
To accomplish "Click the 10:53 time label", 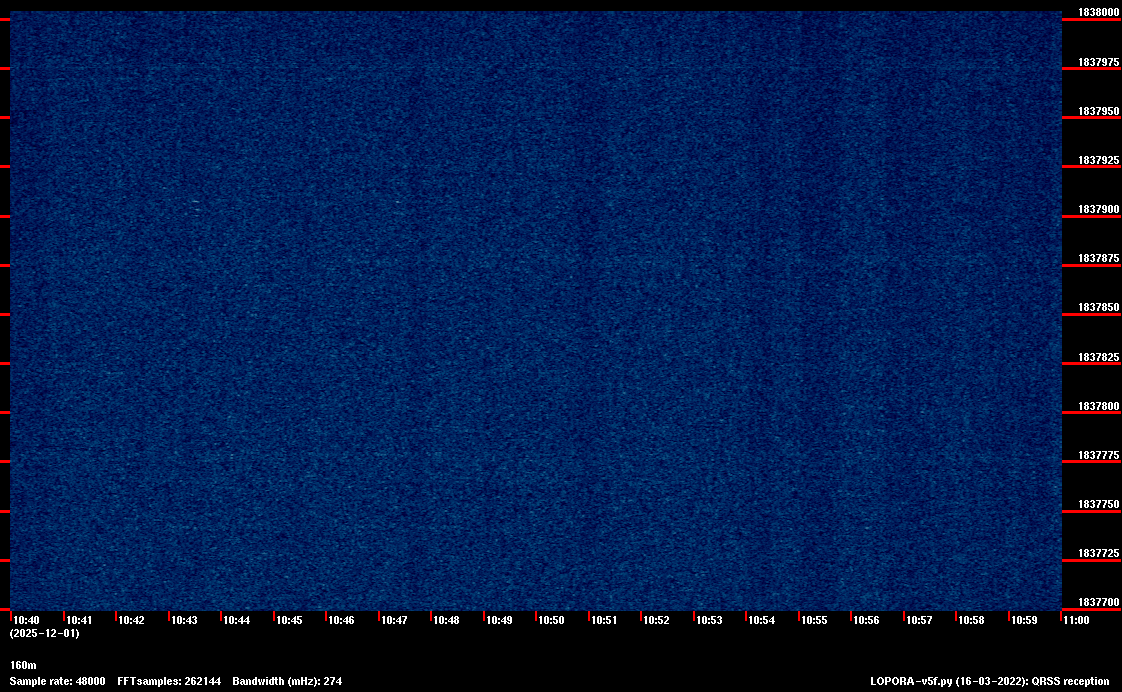I will point(709,620).
